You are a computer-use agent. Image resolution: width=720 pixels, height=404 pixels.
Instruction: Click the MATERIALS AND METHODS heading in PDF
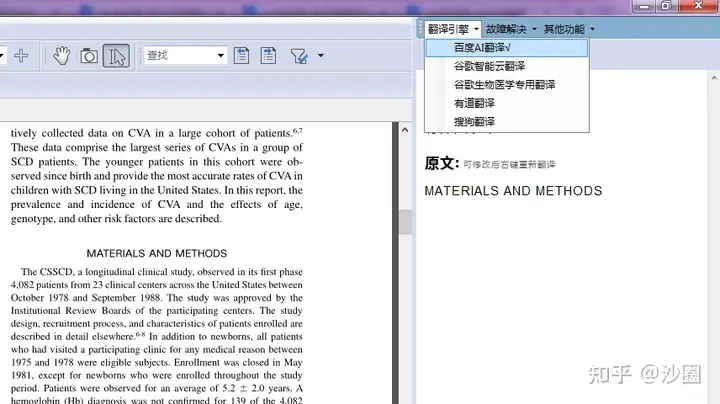coord(157,253)
